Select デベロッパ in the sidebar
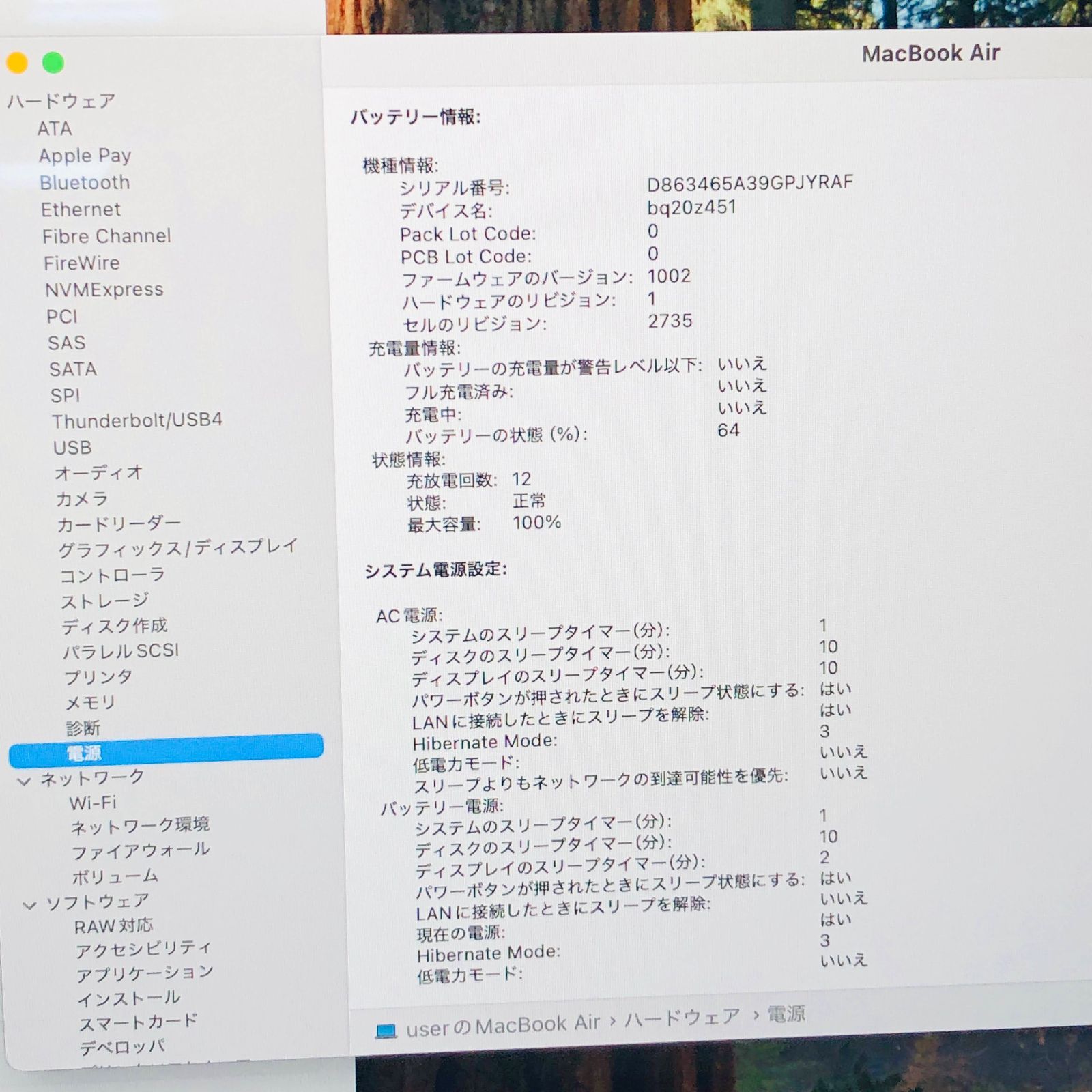The width and height of the screenshot is (1092, 1092). coord(122,1047)
